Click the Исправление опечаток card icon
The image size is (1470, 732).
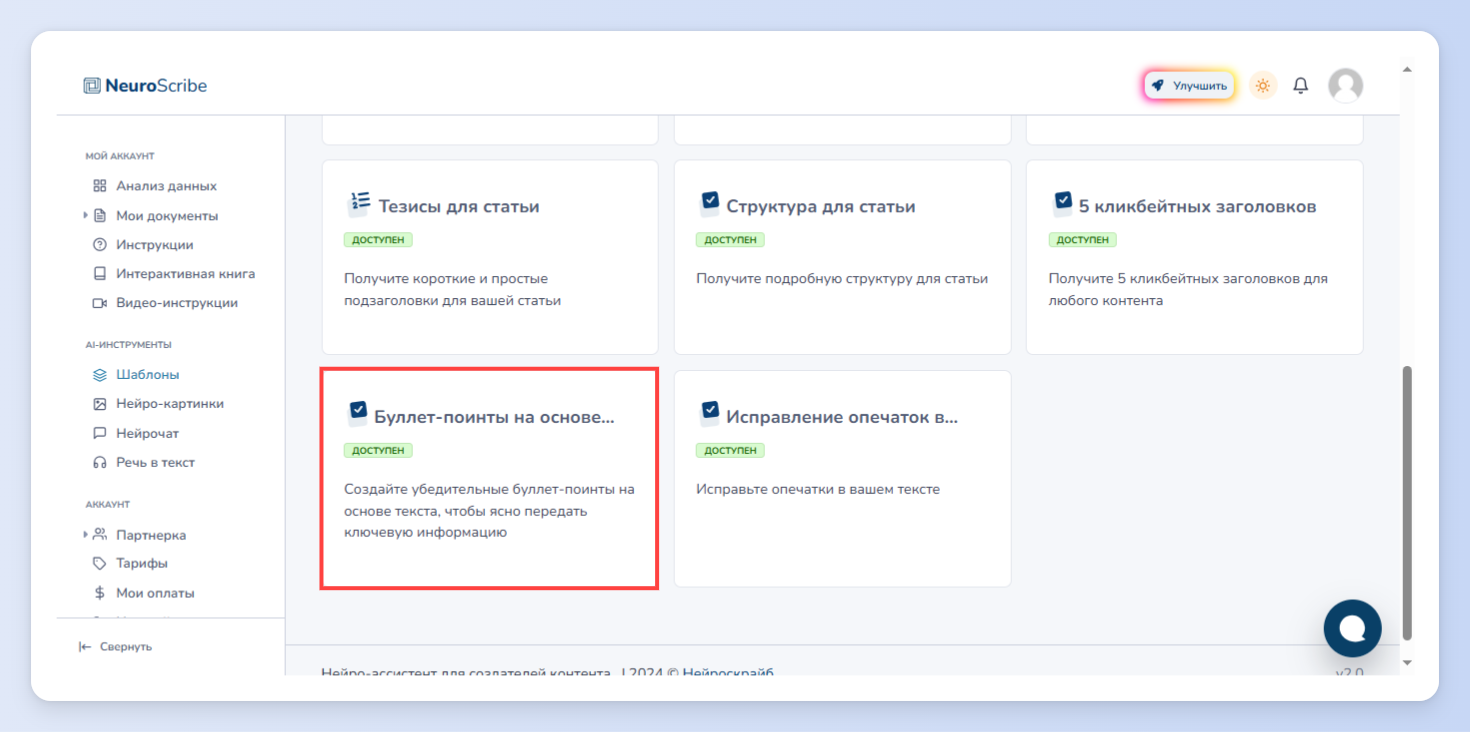point(708,414)
